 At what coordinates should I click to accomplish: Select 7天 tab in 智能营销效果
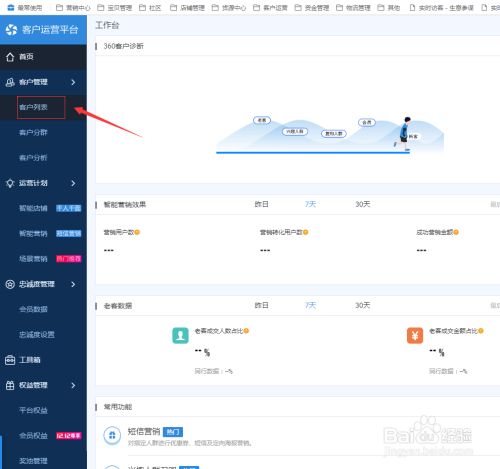pyautogui.click(x=310, y=204)
